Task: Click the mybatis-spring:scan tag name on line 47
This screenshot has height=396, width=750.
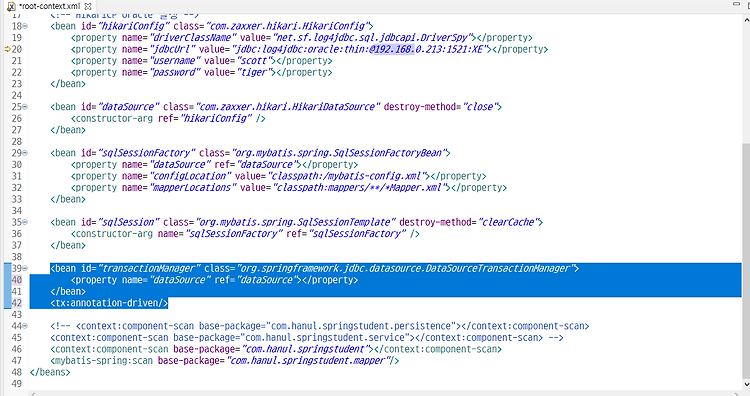Action: click(103, 360)
